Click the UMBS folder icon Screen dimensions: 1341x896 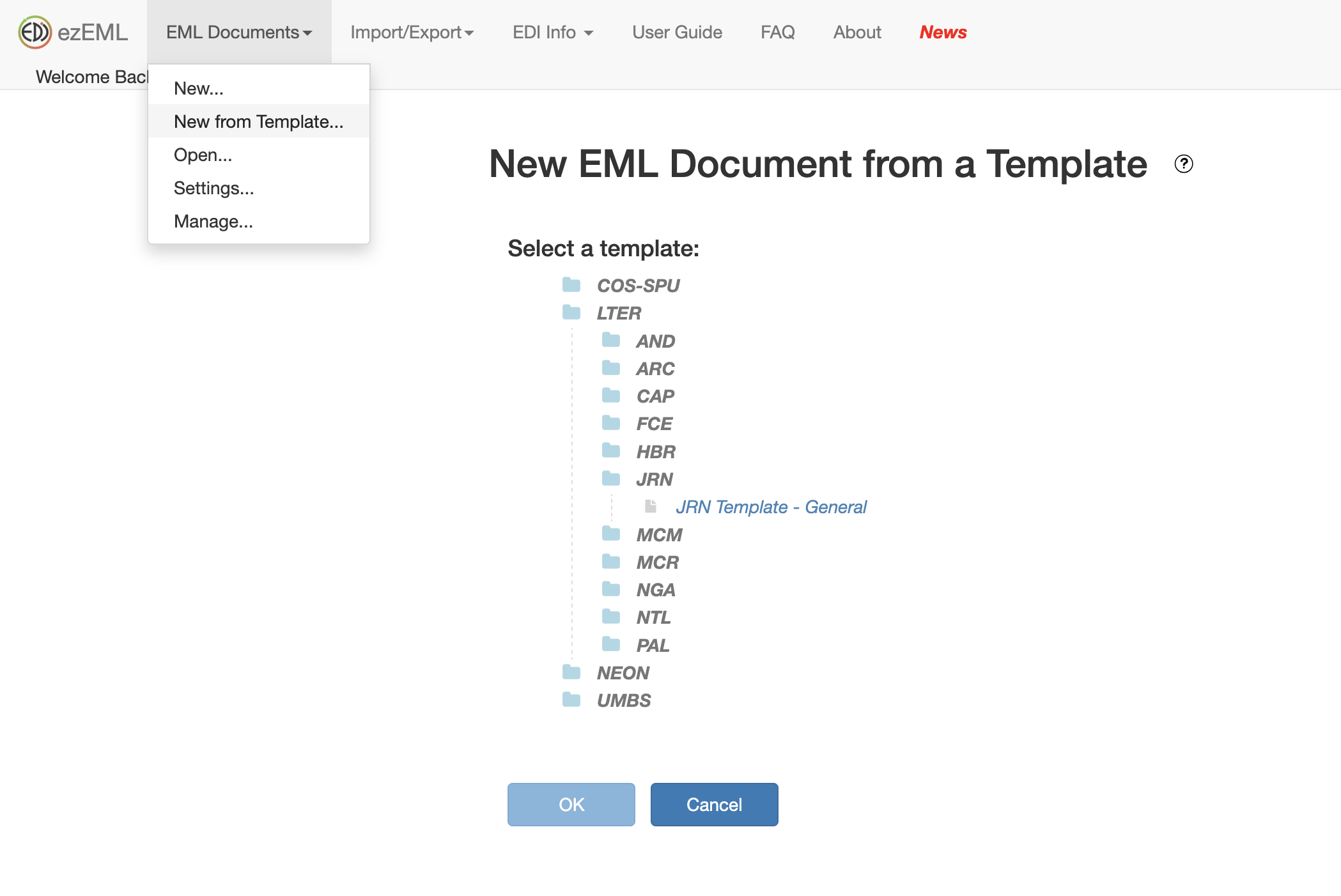coord(571,700)
